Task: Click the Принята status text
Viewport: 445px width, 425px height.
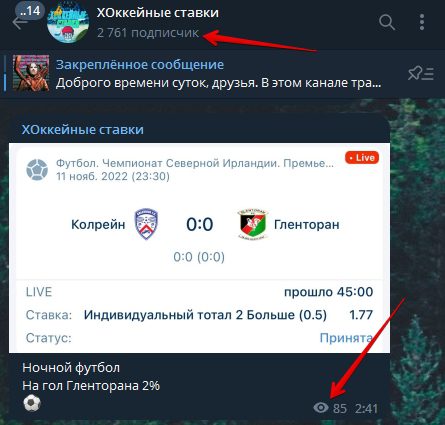Action: pyautogui.click(x=346, y=338)
